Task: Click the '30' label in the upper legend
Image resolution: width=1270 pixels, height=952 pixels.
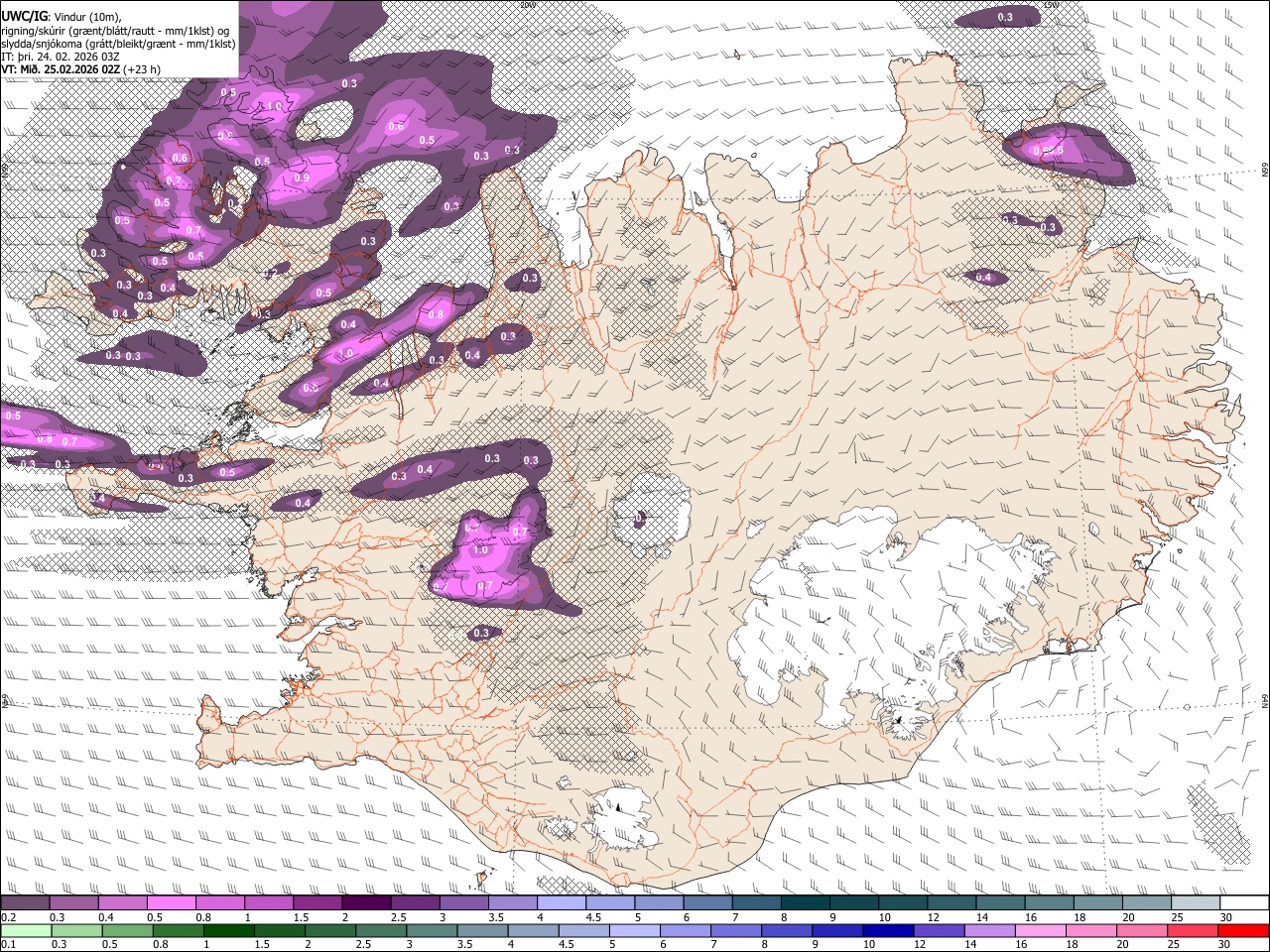Action: [x=1227, y=917]
